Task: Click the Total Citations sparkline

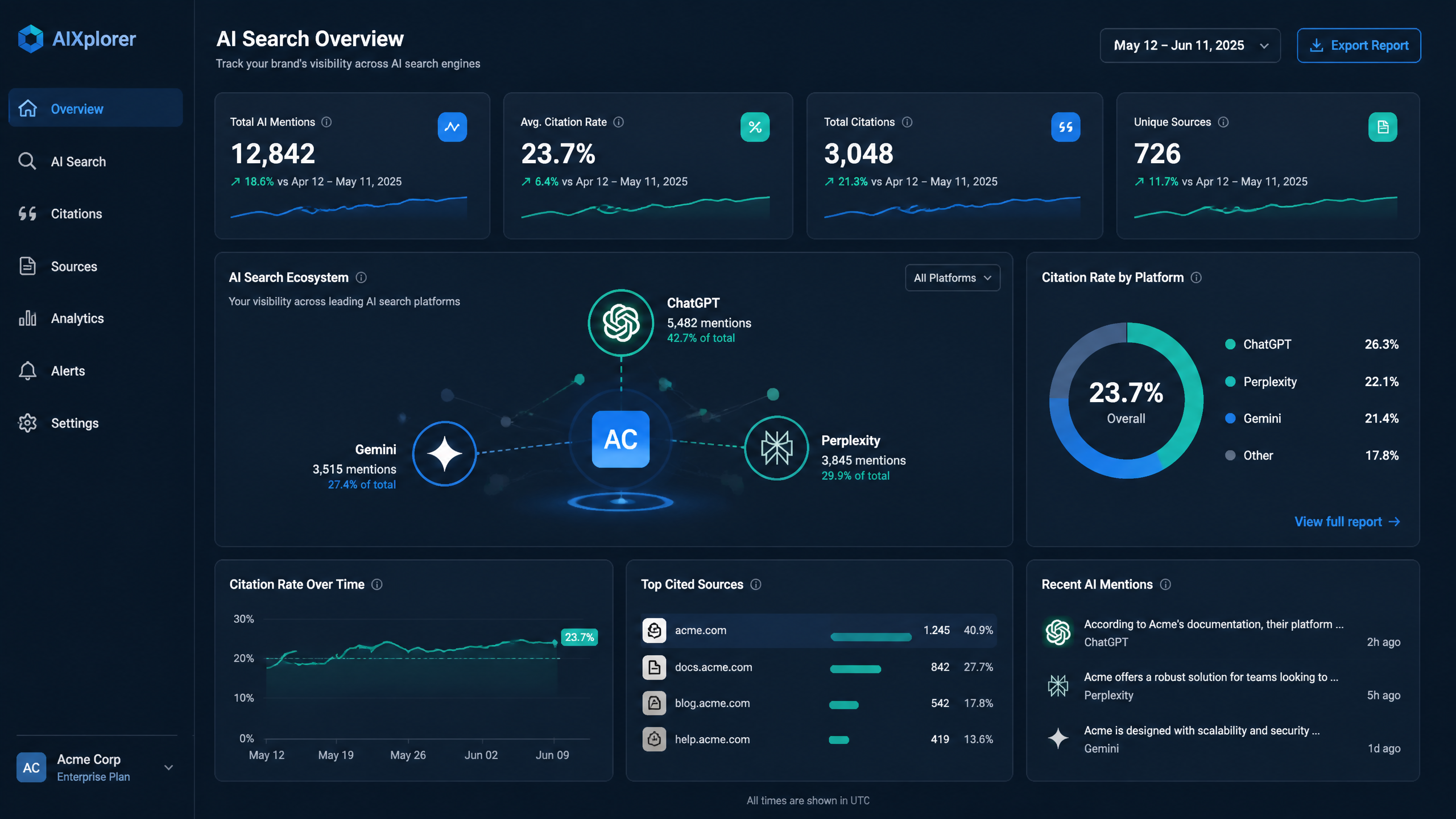Action: pyautogui.click(x=952, y=207)
